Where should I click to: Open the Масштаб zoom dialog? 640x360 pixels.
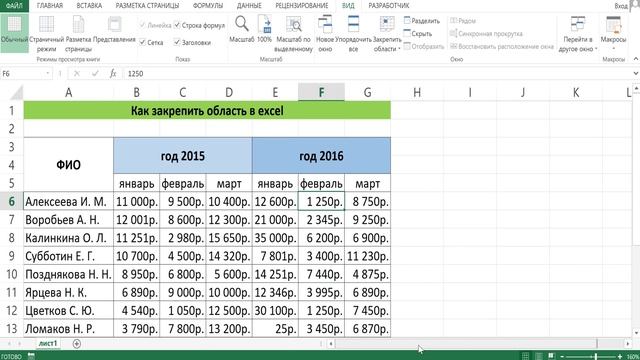pyautogui.click(x=242, y=29)
